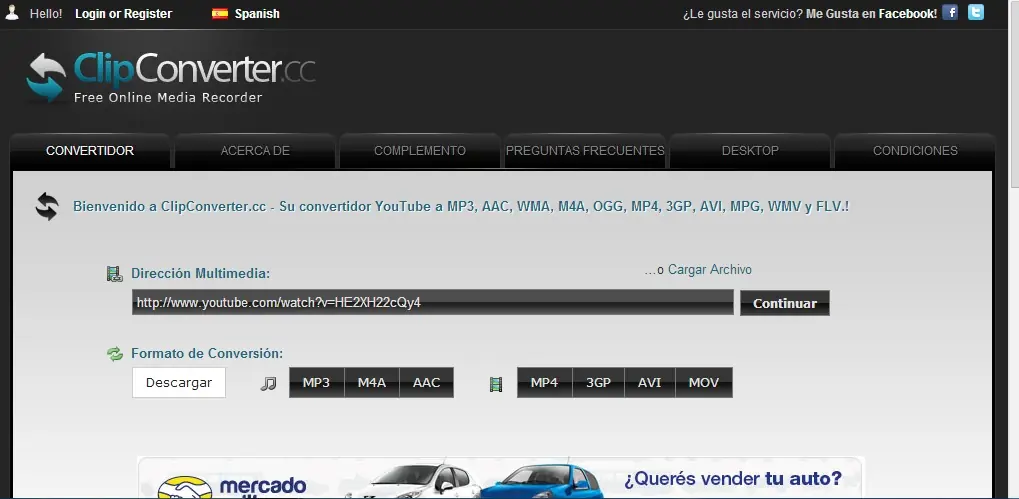Viewport: 1019px width, 499px height.
Task: Open the Twitter bird icon
Action: point(975,12)
